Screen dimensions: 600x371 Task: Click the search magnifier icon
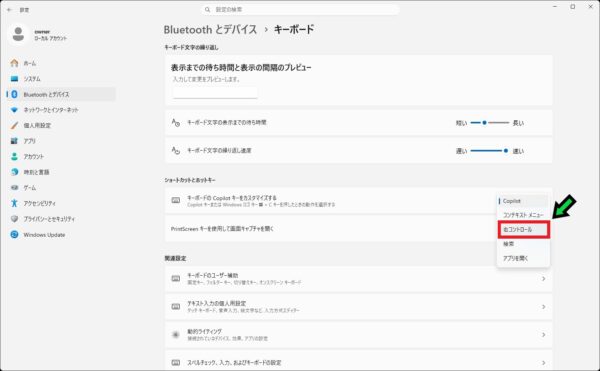click(207, 10)
